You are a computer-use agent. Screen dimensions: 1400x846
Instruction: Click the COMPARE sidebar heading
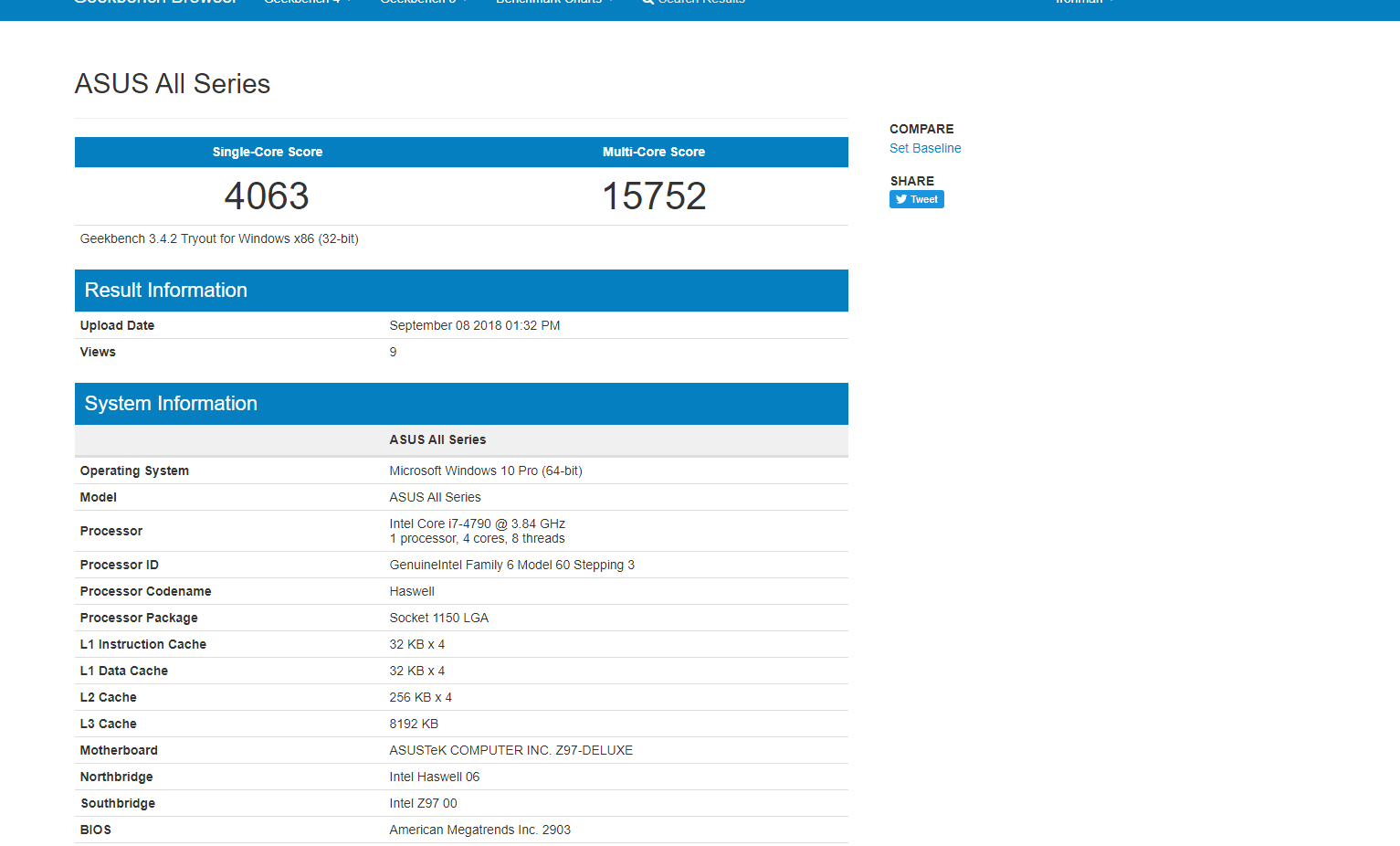pyautogui.click(x=921, y=129)
